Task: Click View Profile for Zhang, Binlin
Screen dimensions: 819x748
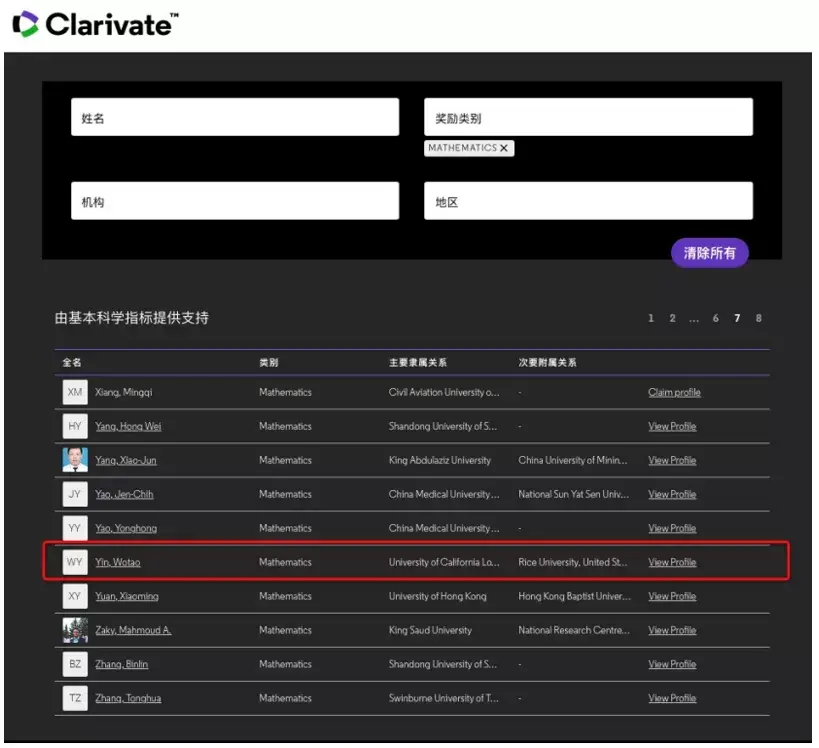Action: click(672, 664)
